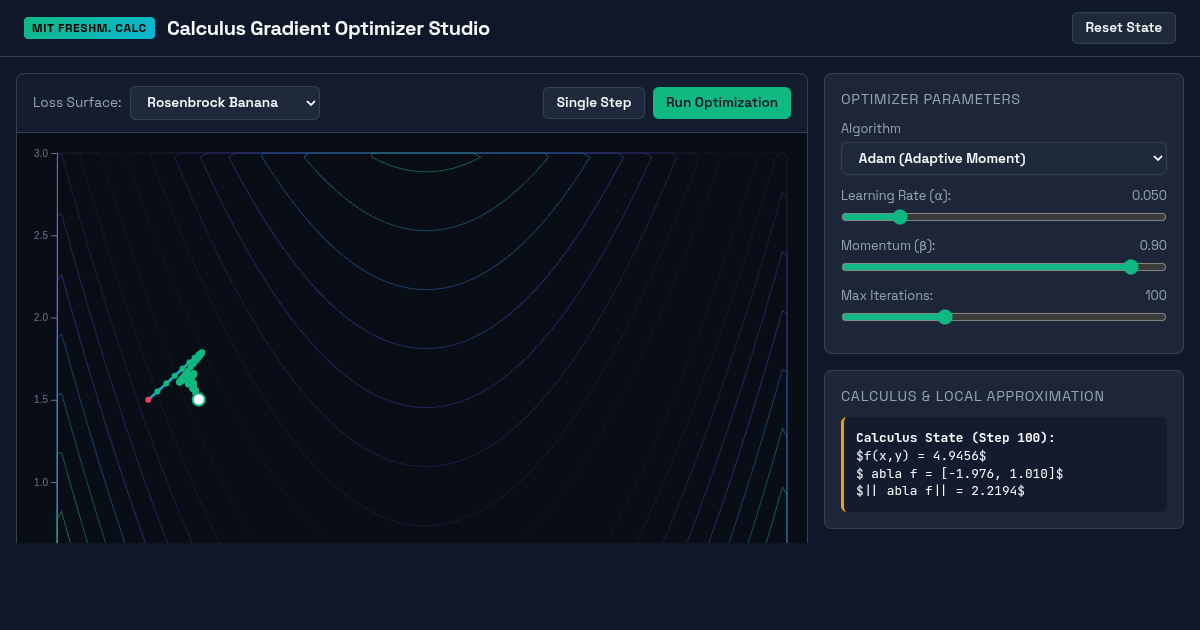Click the f(x,y) = 4.9456 readout
Viewport: 1200px width, 630px height.
coord(921,456)
